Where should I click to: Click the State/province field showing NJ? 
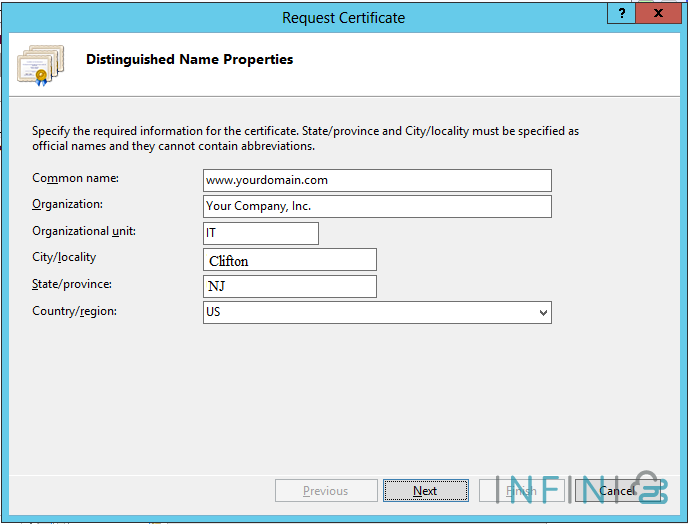point(289,286)
